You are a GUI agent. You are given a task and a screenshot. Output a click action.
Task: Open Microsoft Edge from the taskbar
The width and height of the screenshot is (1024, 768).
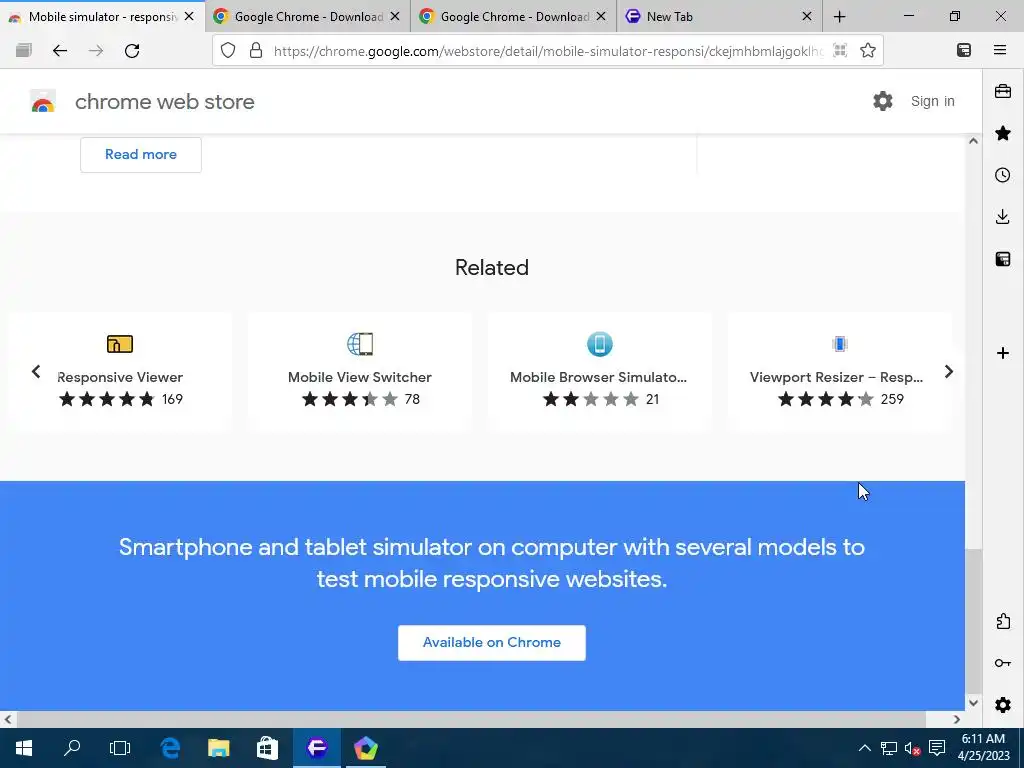click(170, 748)
